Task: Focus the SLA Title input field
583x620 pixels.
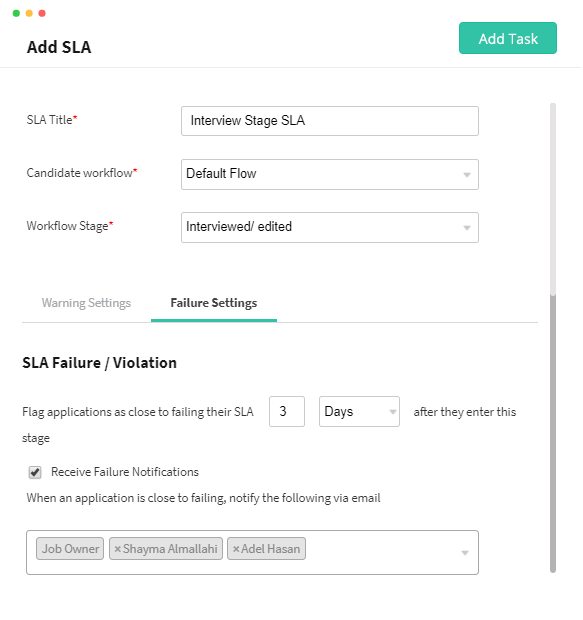Action: (331, 121)
